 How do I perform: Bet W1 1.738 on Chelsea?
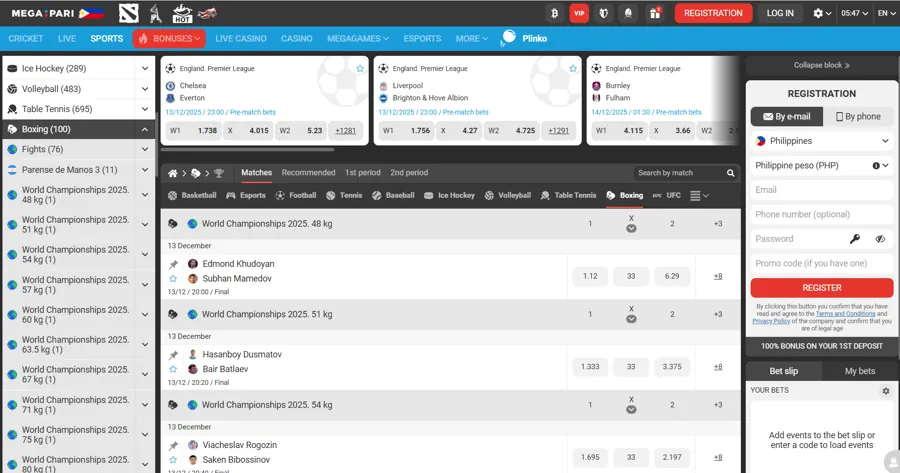193,130
